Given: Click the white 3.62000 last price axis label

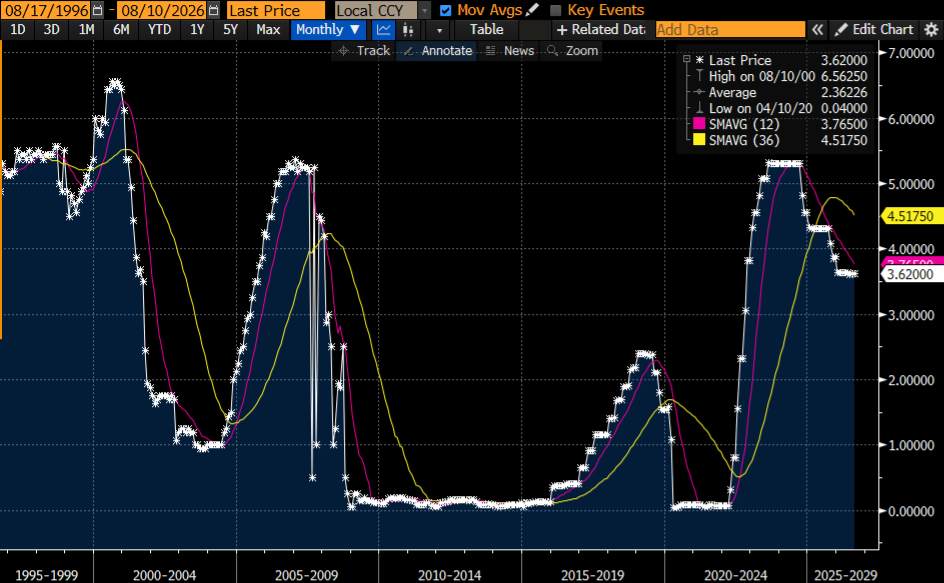Looking at the screenshot, I should pos(910,274).
